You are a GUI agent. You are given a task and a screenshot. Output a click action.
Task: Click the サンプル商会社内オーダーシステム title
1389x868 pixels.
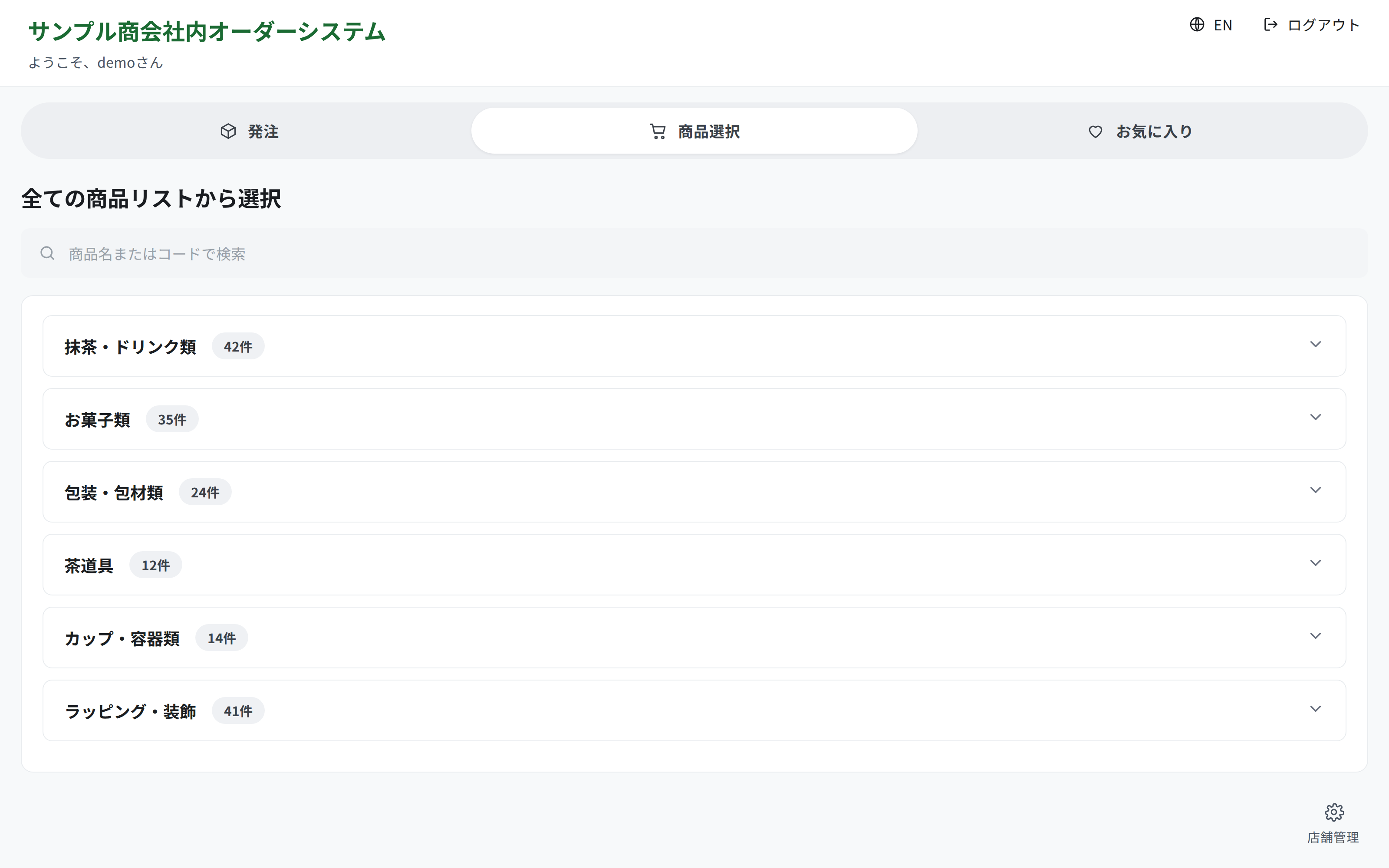[x=207, y=32]
